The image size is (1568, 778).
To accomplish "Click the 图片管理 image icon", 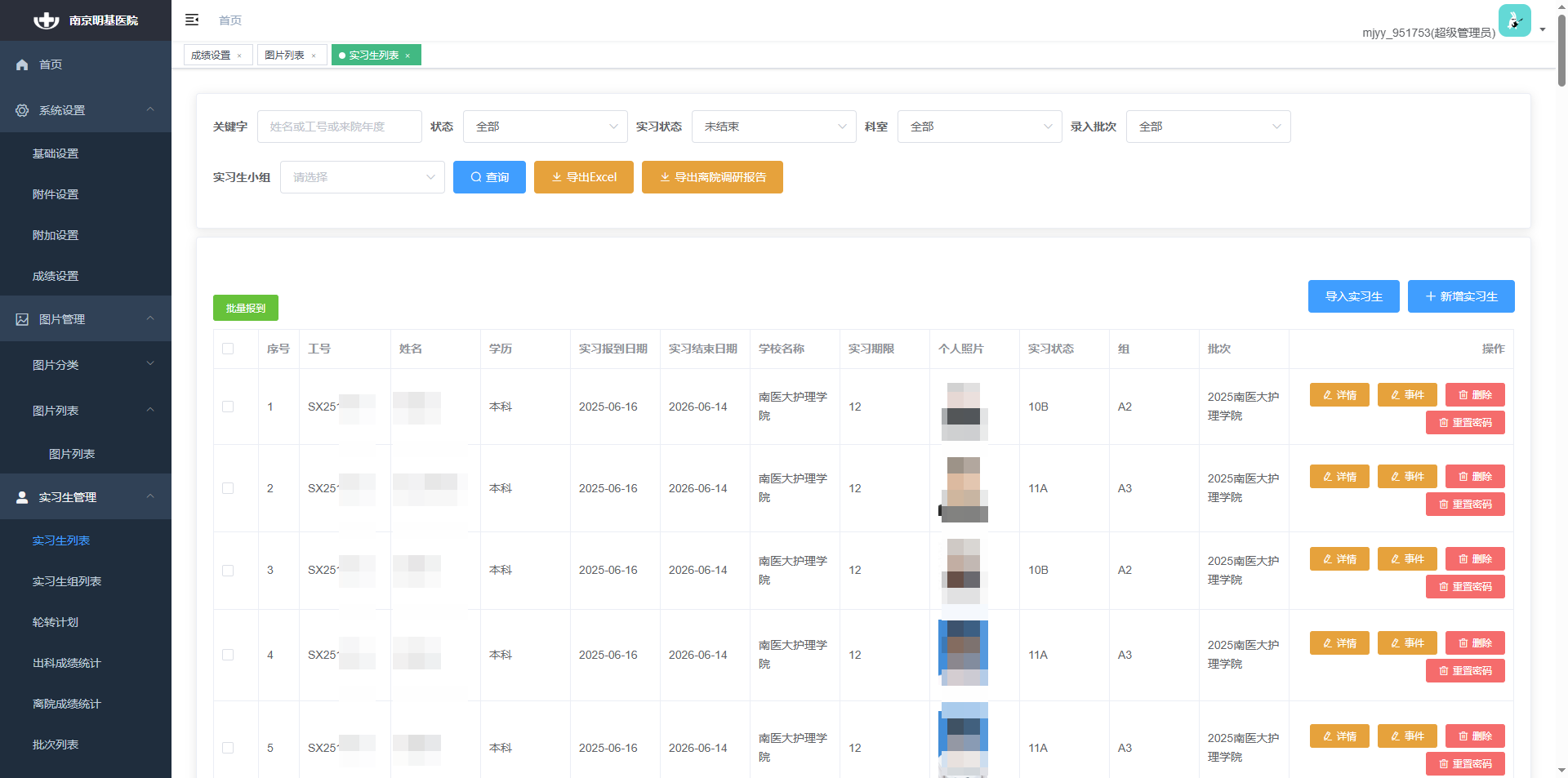I will pyautogui.click(x=22, y=319).
